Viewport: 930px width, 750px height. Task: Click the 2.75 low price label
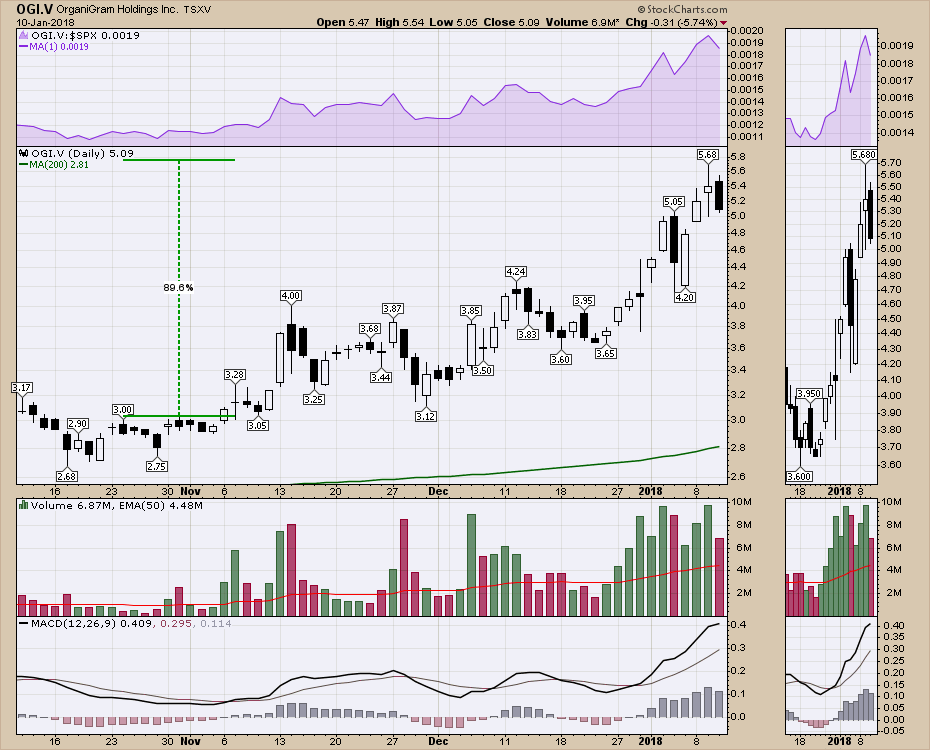click(x=157, y=467)
